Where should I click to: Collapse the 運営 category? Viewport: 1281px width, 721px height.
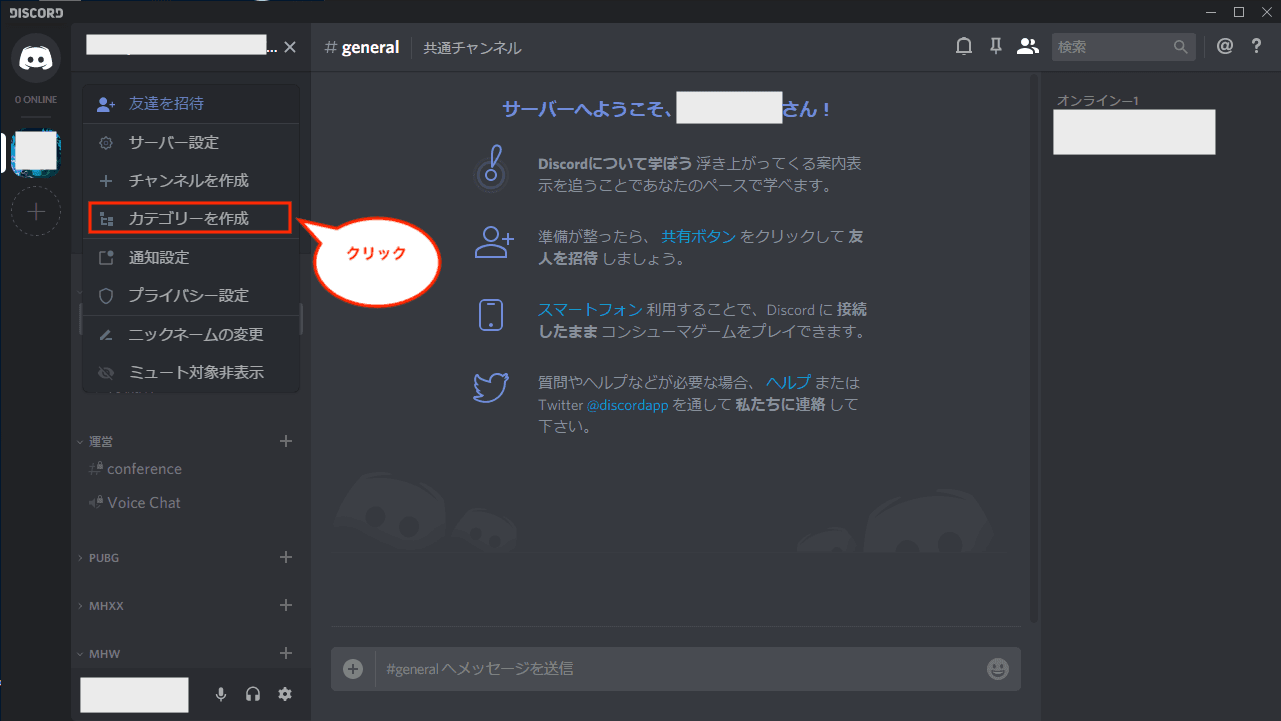99,441
